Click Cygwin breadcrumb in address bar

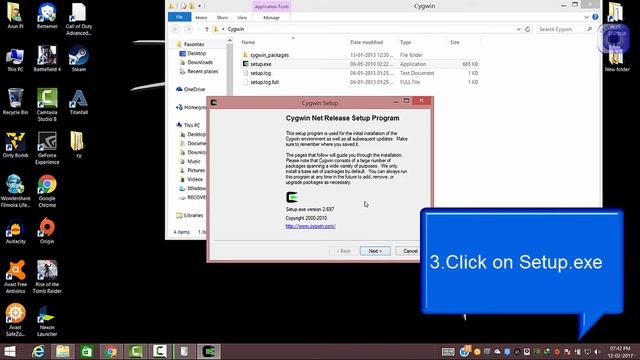tap(236, 29)
